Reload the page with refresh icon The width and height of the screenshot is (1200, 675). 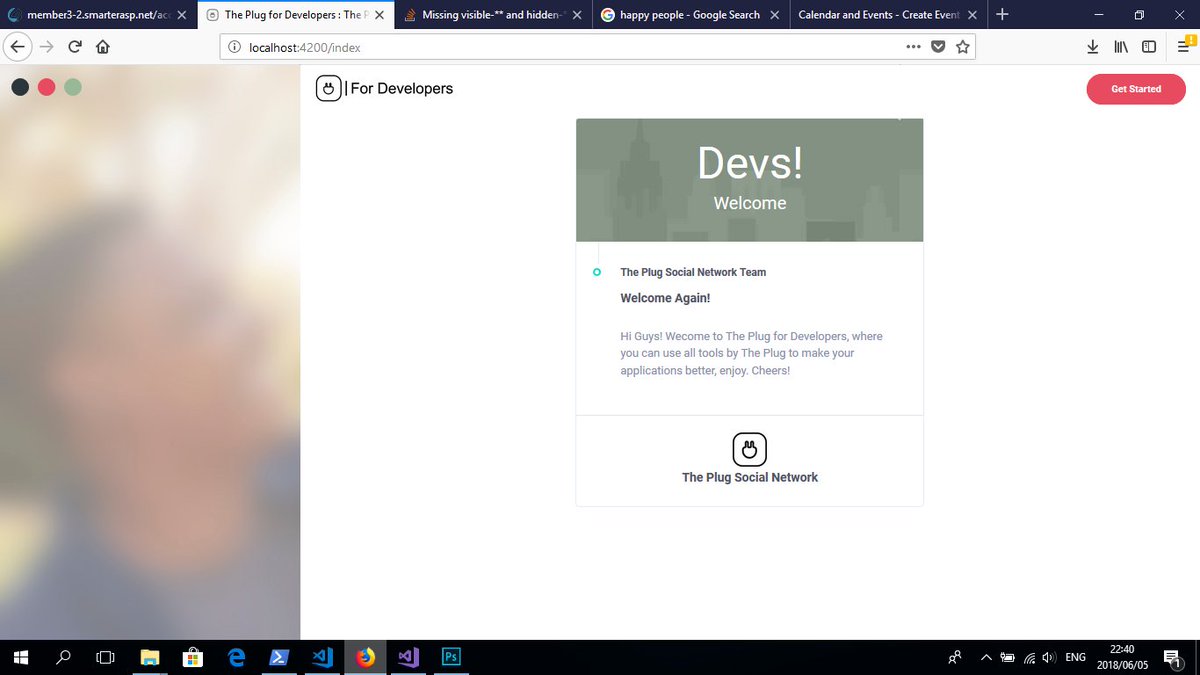(x=75, y=47)
